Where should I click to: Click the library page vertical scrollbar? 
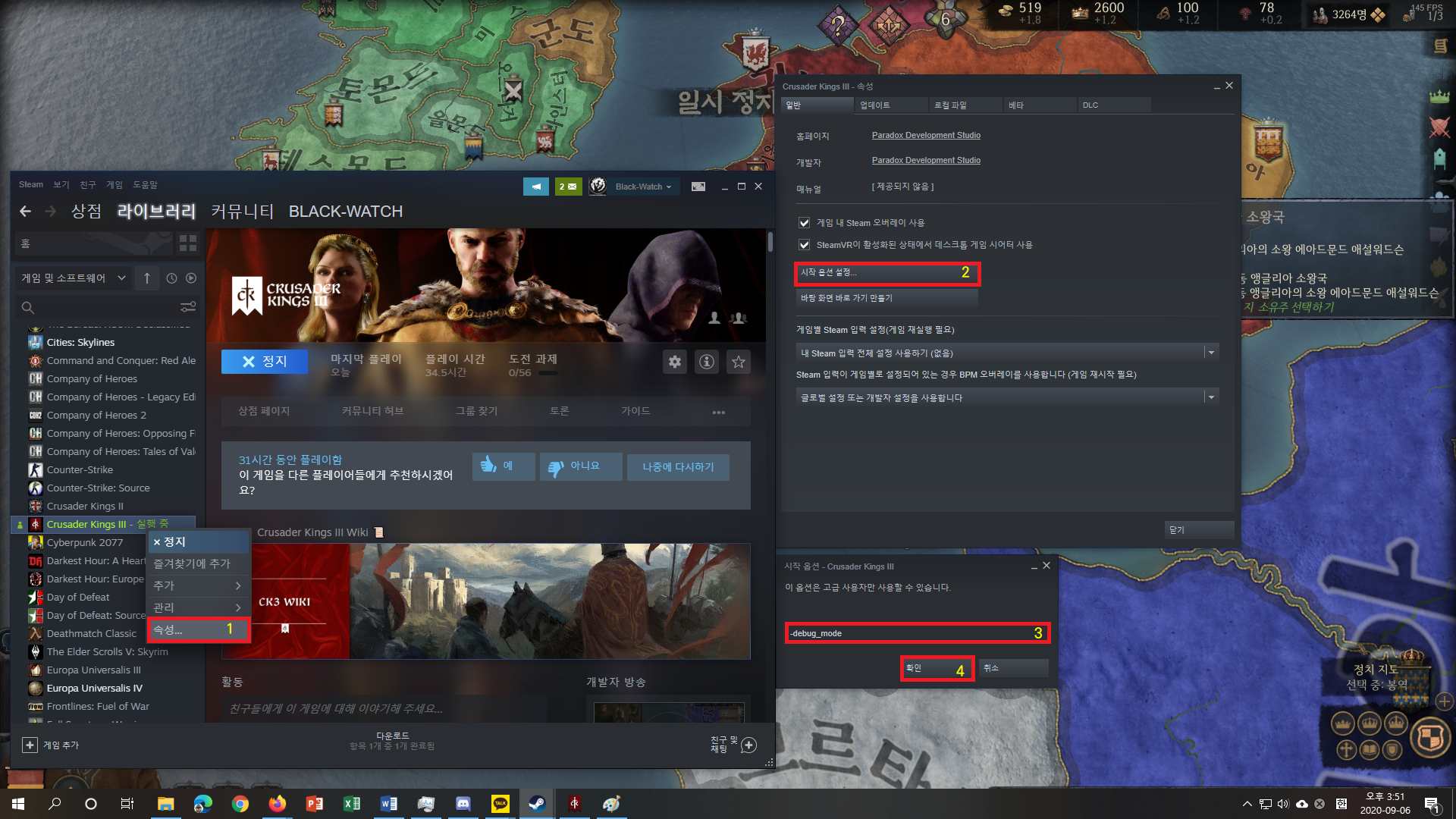770,243
